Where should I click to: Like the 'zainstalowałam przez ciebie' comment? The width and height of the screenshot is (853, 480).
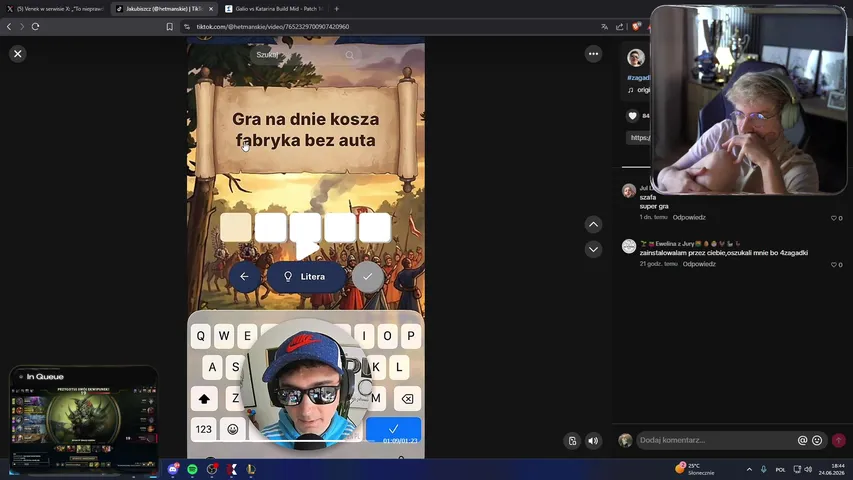point(833,264)
